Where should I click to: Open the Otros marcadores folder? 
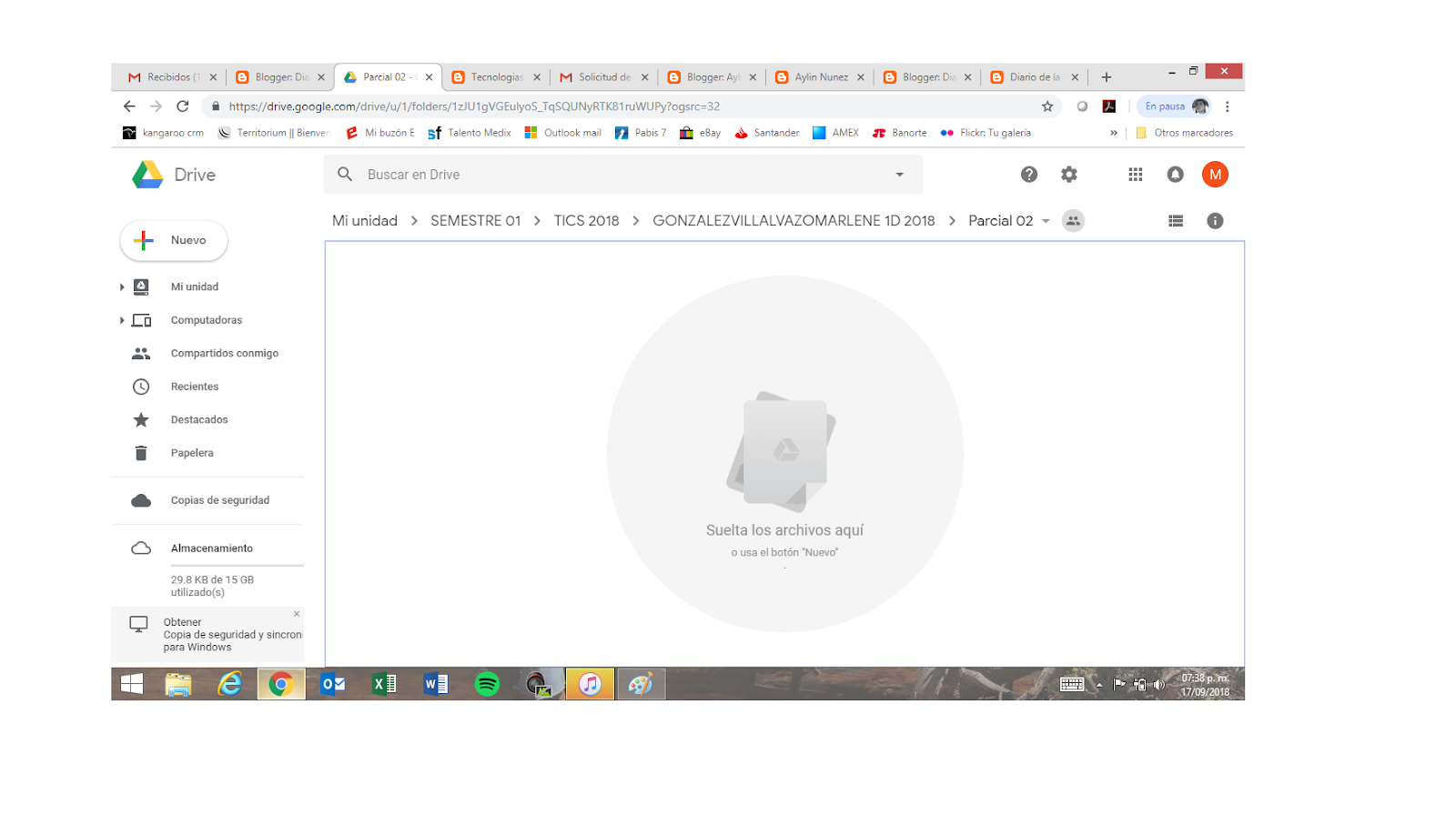1185,133
